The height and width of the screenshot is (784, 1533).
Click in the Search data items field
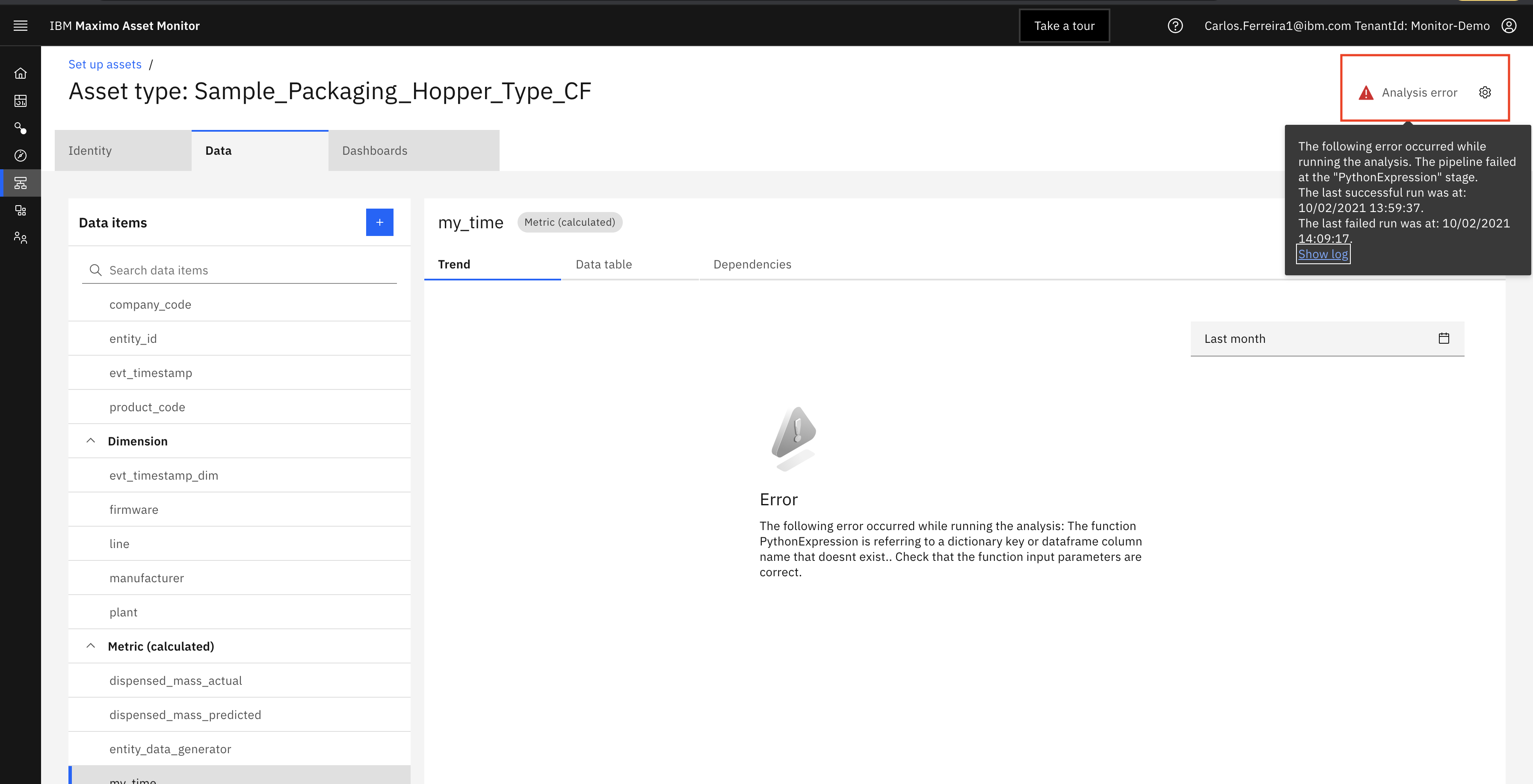(x=239, y=270)
